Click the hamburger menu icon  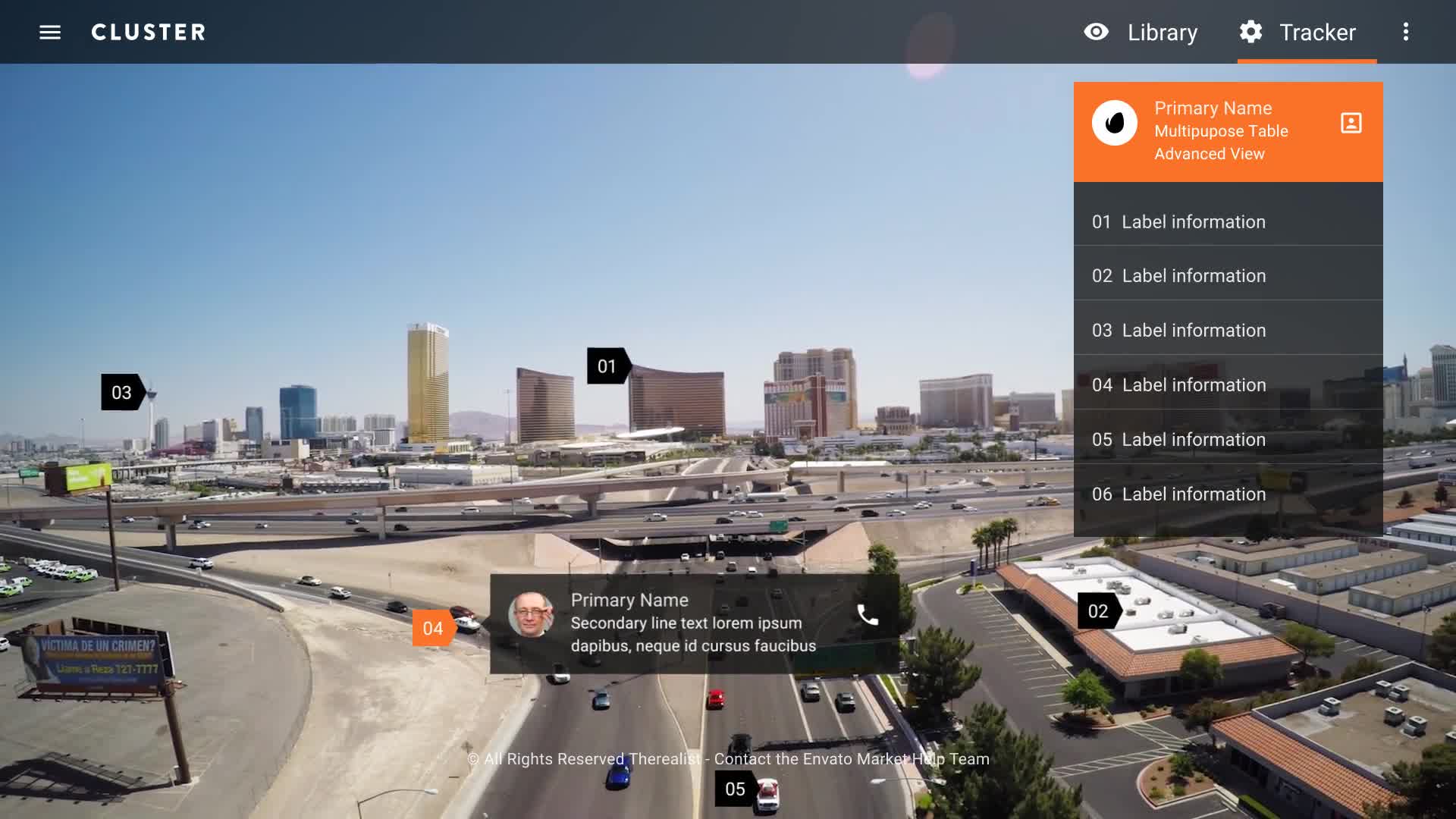pyautogui.click(x=50, y=32)
